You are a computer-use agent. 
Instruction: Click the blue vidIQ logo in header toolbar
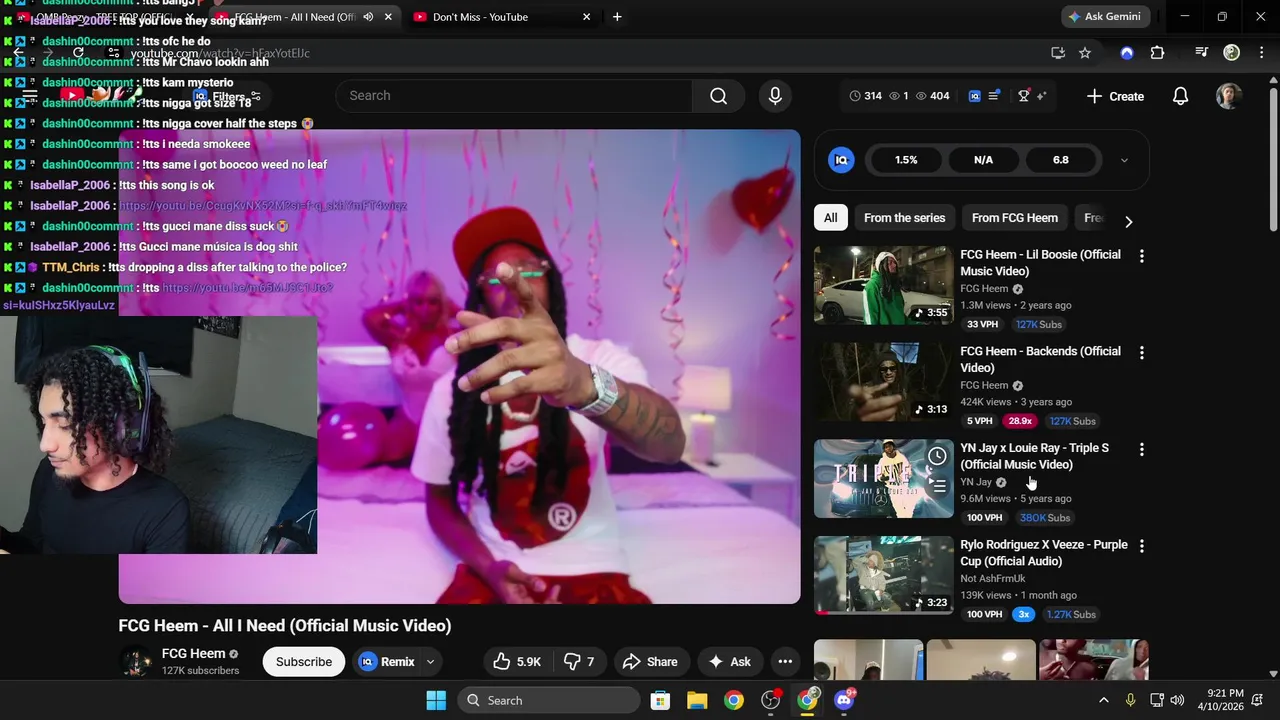(975, 96)
